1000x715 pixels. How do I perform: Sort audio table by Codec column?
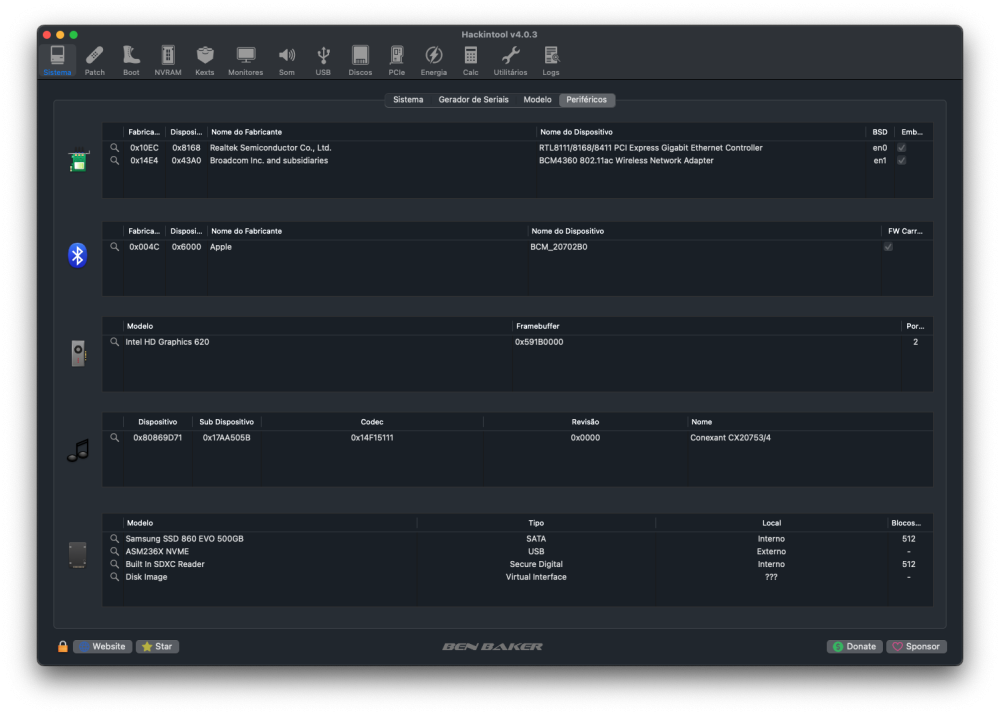372,422
